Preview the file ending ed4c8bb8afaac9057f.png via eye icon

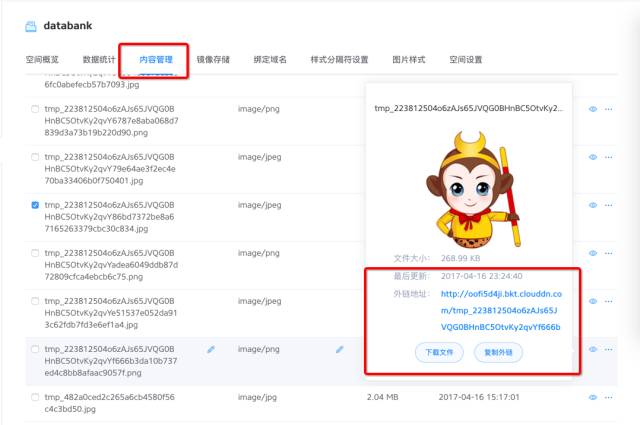[x=593, y=349]
